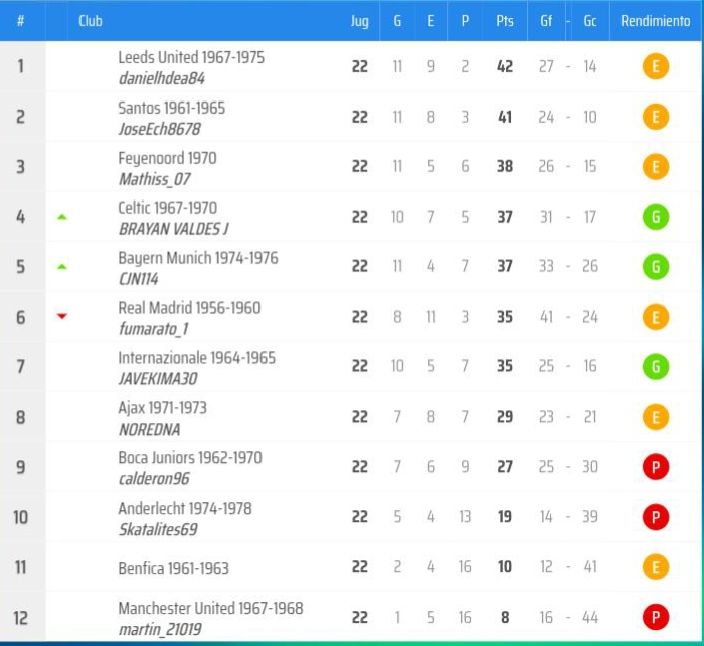704x646 pixels.
Task: Click the Club column header
Action: 90,21
